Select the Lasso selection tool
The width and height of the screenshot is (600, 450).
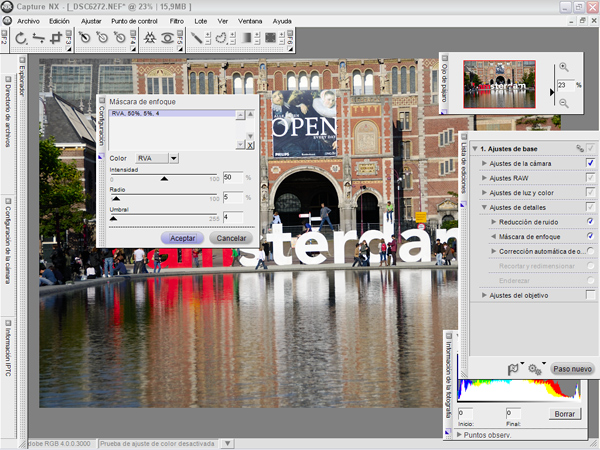click(x=221, y=38)
